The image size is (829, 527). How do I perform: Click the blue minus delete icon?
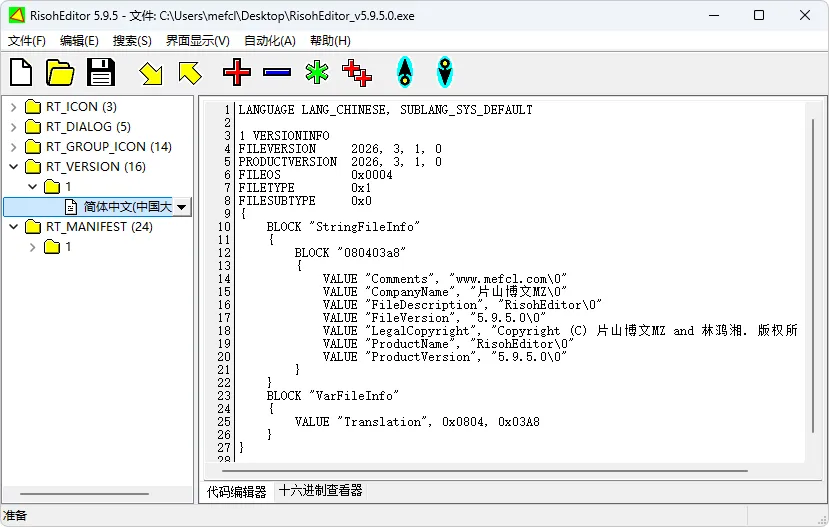[277, 72]
